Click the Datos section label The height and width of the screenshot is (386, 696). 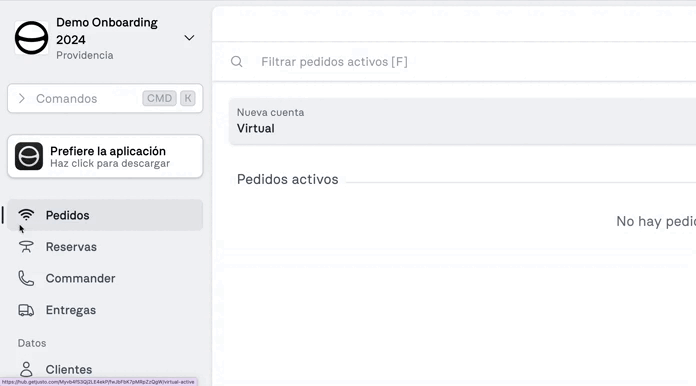click(x=32, y=343)
